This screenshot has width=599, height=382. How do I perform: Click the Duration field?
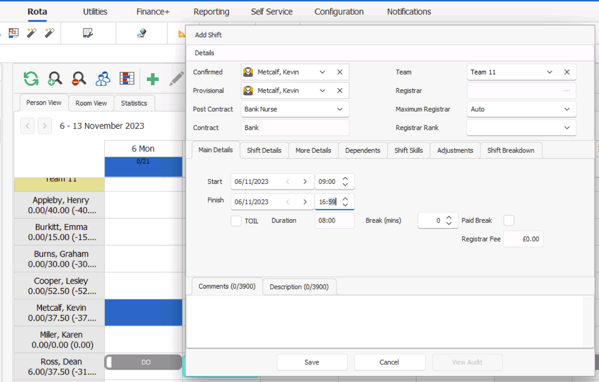point(334,220)
